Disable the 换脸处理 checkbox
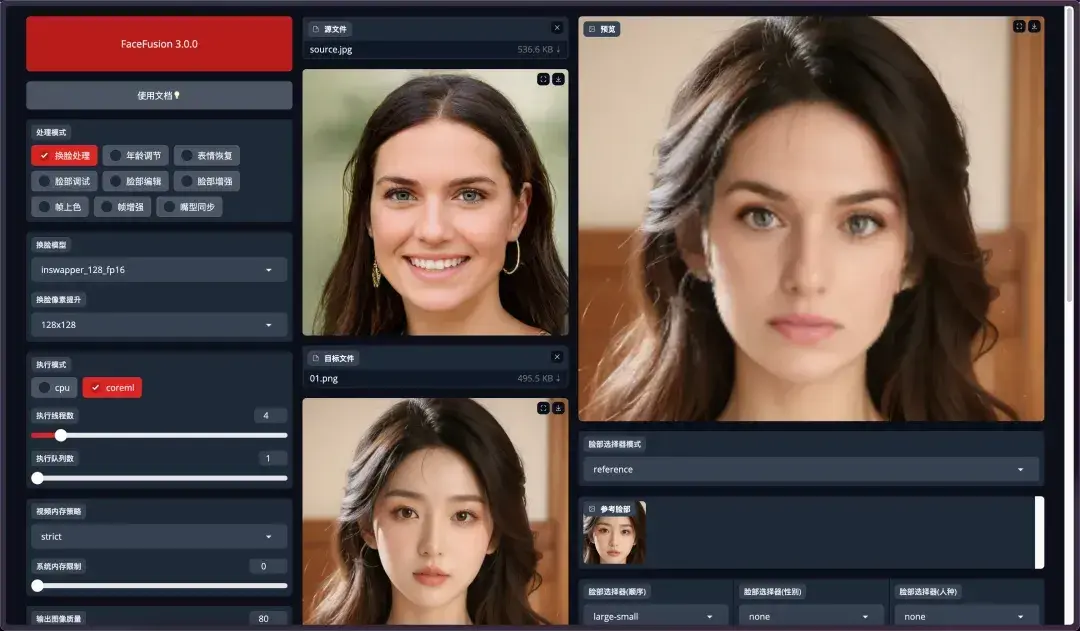 click(x=63, y=155)
